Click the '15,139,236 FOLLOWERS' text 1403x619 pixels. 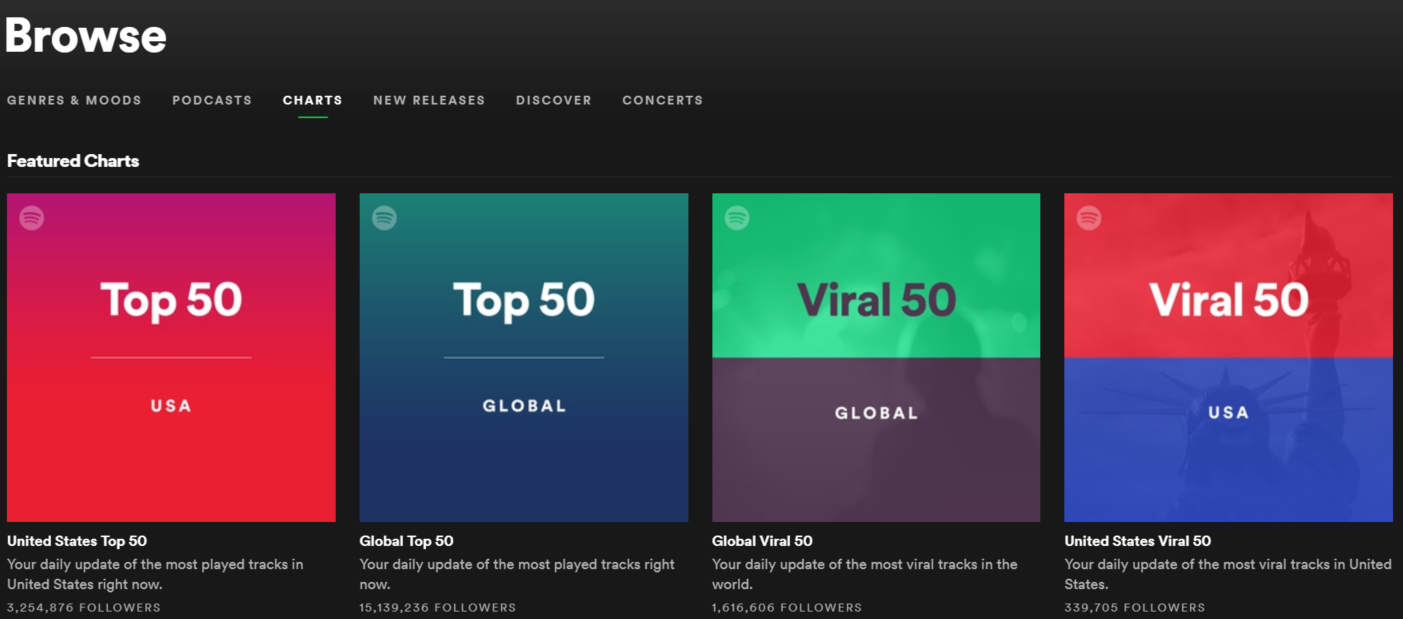(438, 607)
